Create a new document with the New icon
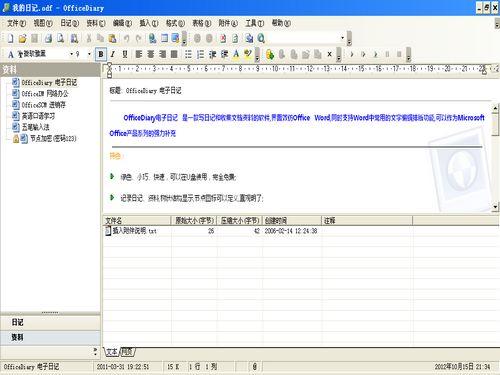The width and height of the screenshot is (500, 375). tap(10, 39)
